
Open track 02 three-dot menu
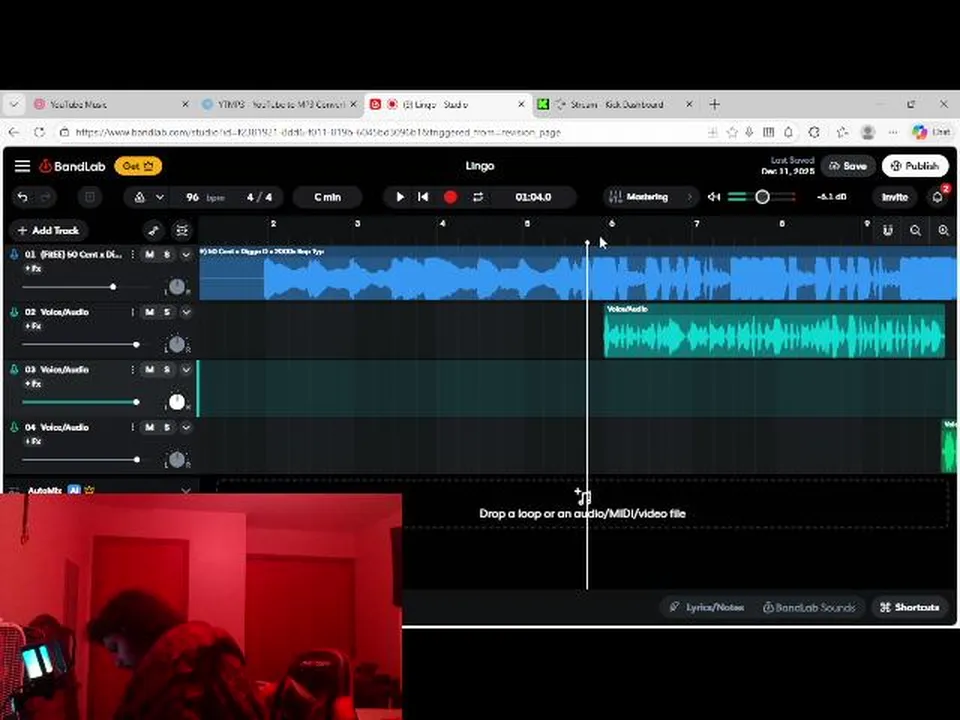pos(132,312)
